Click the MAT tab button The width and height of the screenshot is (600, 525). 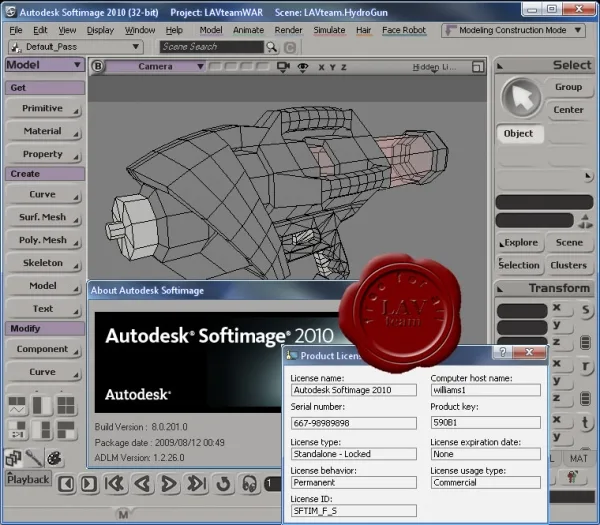(579, 458)
